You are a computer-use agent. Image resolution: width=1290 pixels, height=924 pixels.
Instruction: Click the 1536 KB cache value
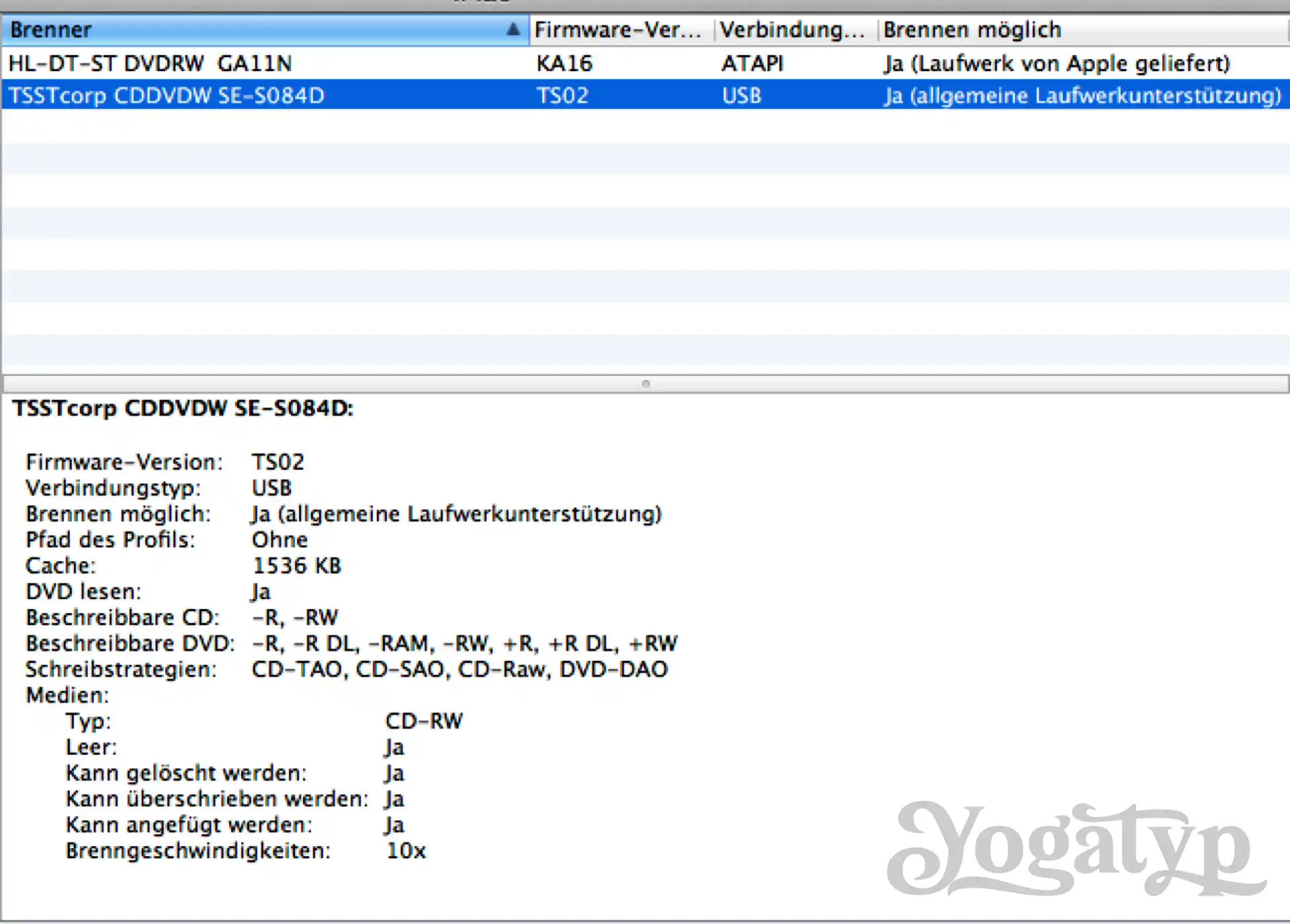(x=297, y=566)
